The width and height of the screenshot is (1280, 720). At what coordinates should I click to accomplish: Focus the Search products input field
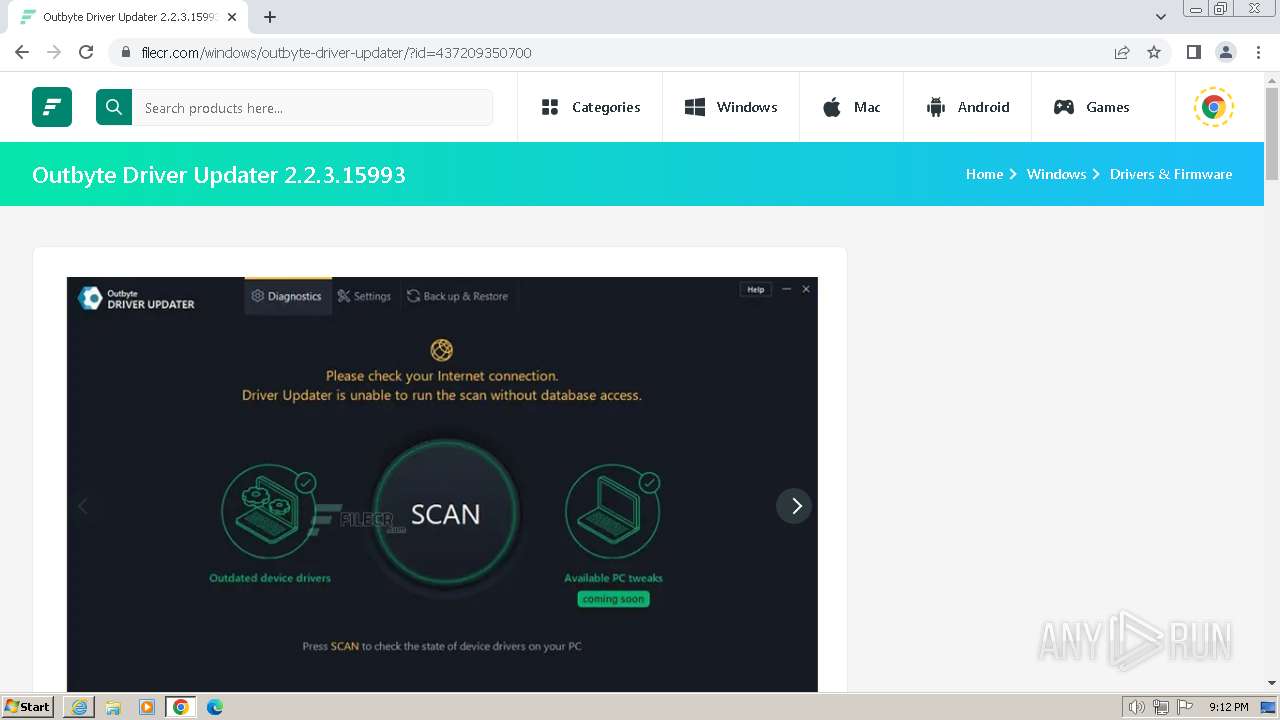point(313,107)
